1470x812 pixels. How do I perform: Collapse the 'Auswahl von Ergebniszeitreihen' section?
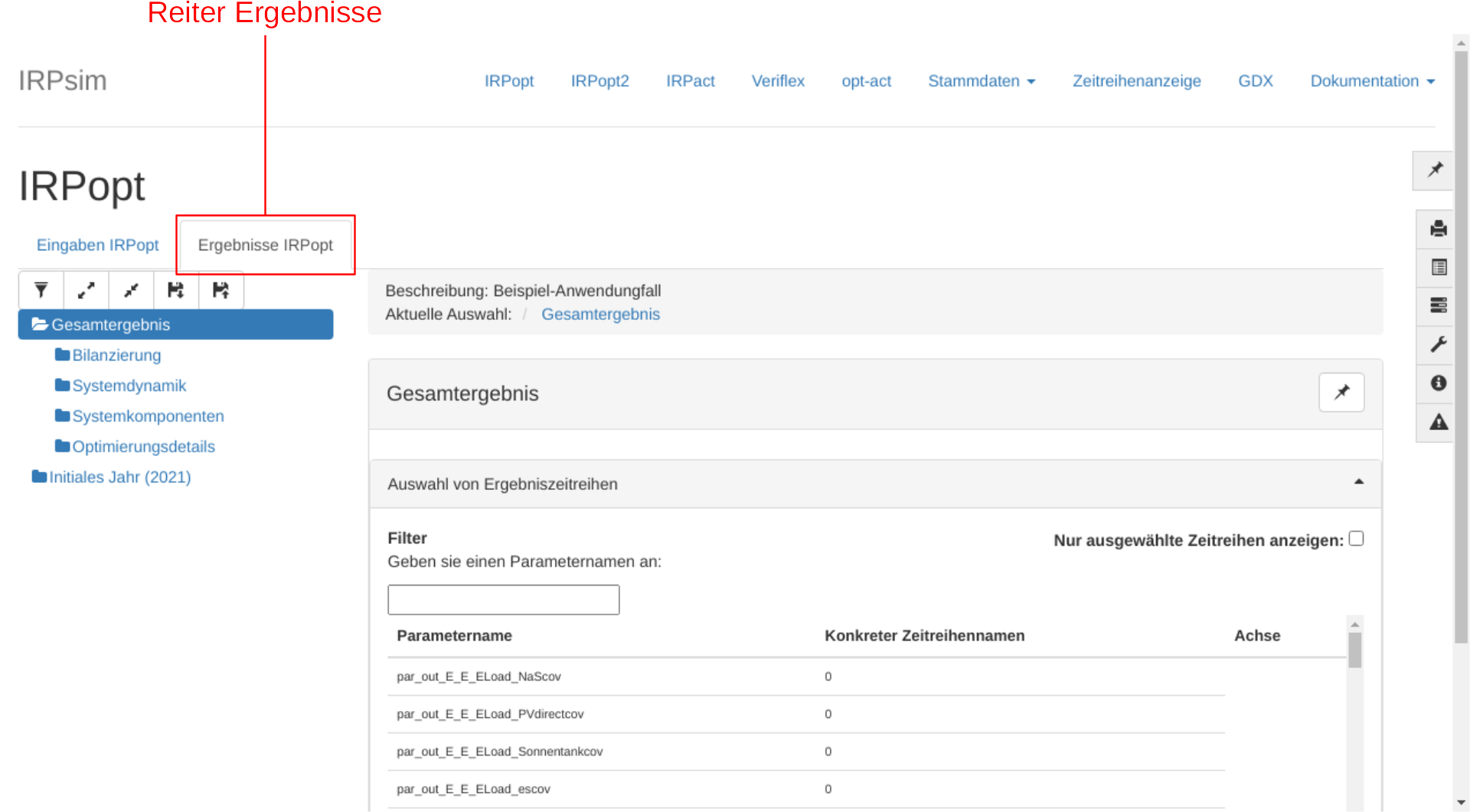pyautogui.click(x=1359, y=482)
